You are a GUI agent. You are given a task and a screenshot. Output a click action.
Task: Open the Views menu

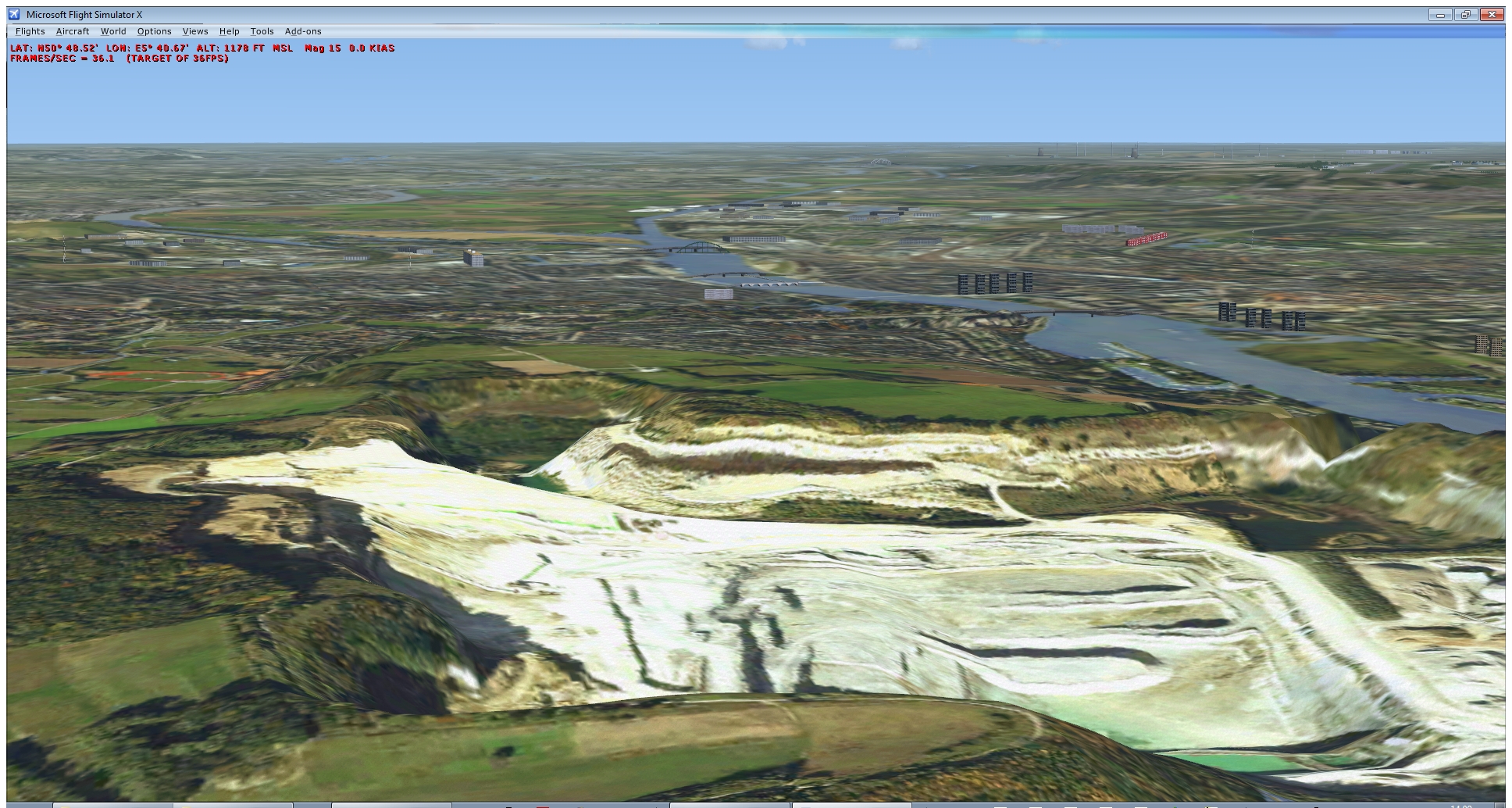(x=194, y=31)
